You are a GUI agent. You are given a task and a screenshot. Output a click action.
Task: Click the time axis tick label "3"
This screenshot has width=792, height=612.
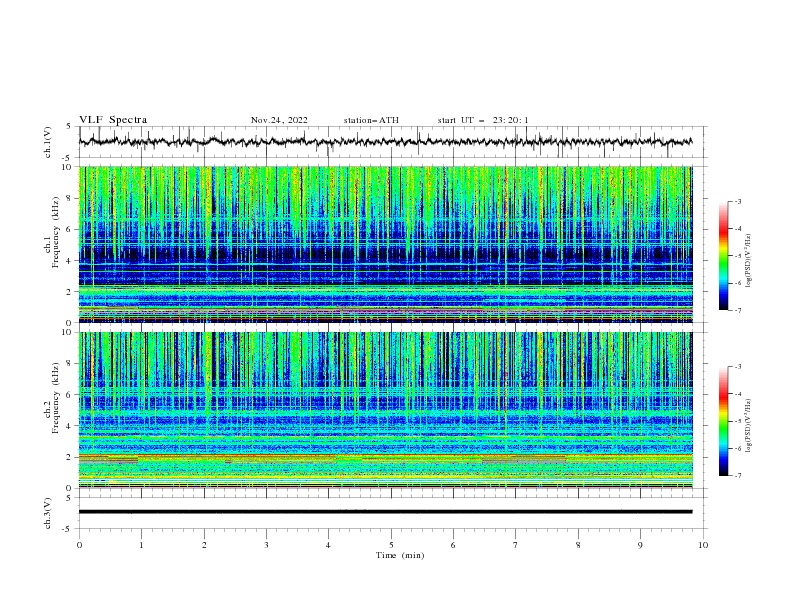pos(266,545)
